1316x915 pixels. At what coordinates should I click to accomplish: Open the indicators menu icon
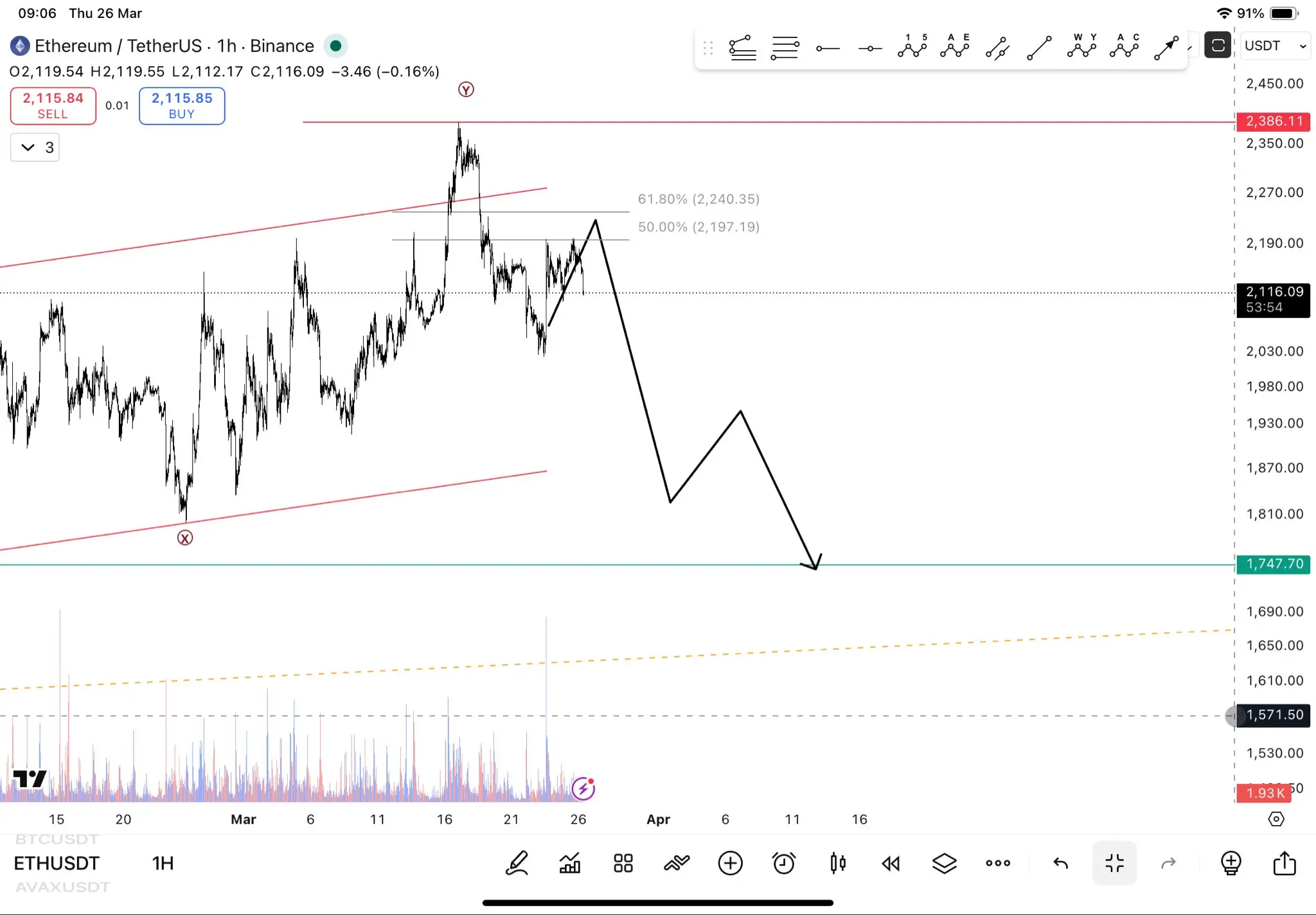tap(570, 863)
